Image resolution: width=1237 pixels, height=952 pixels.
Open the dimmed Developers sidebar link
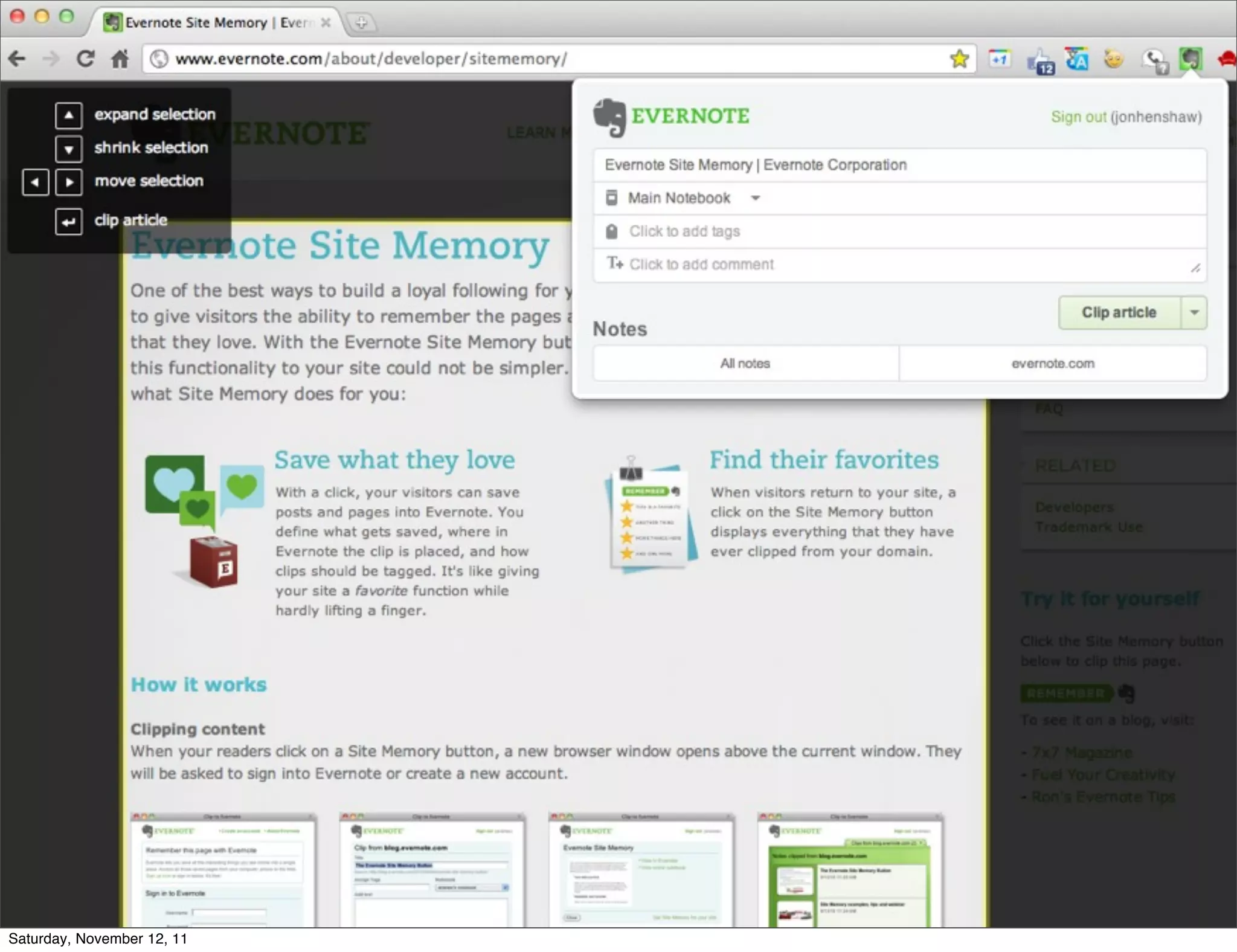tap(1075, 507)
